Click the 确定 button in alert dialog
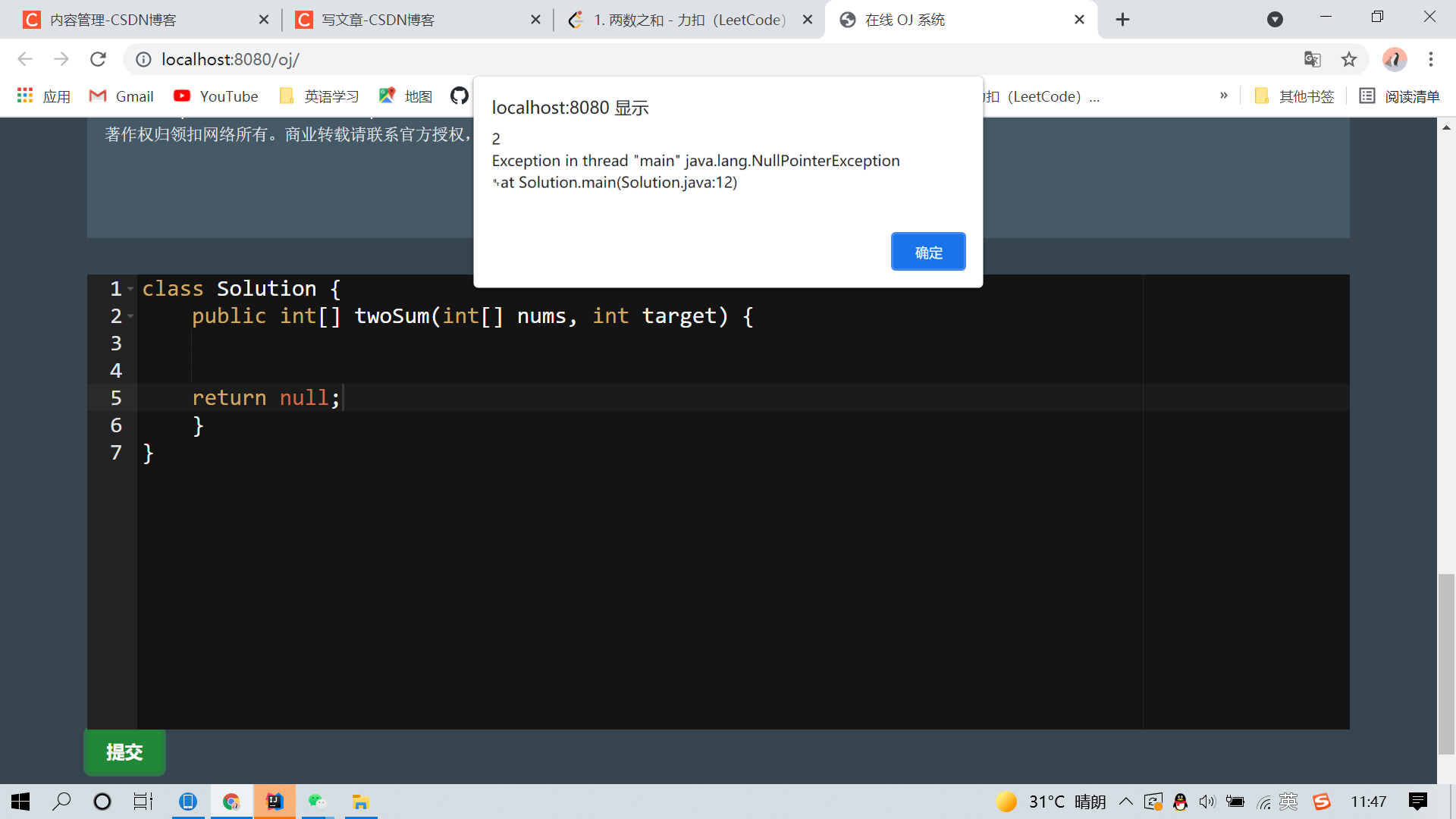The height and width of the screenshot is (819, 1456). [x=927, y=252]
